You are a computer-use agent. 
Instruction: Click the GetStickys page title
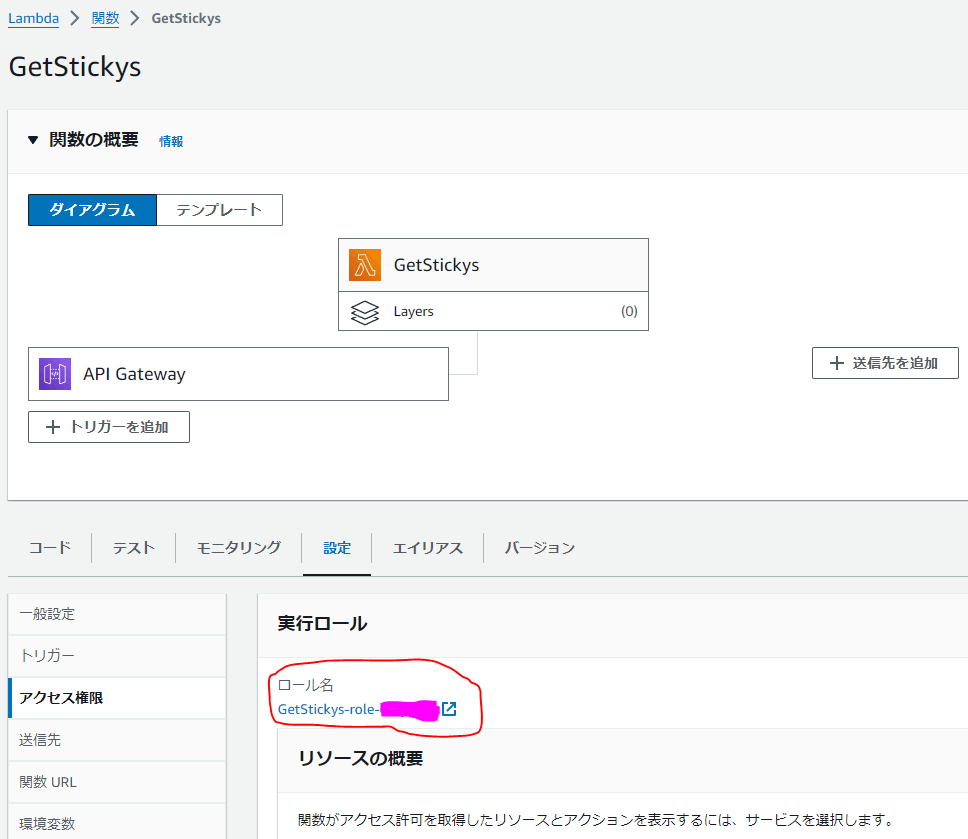coord(75,67)
